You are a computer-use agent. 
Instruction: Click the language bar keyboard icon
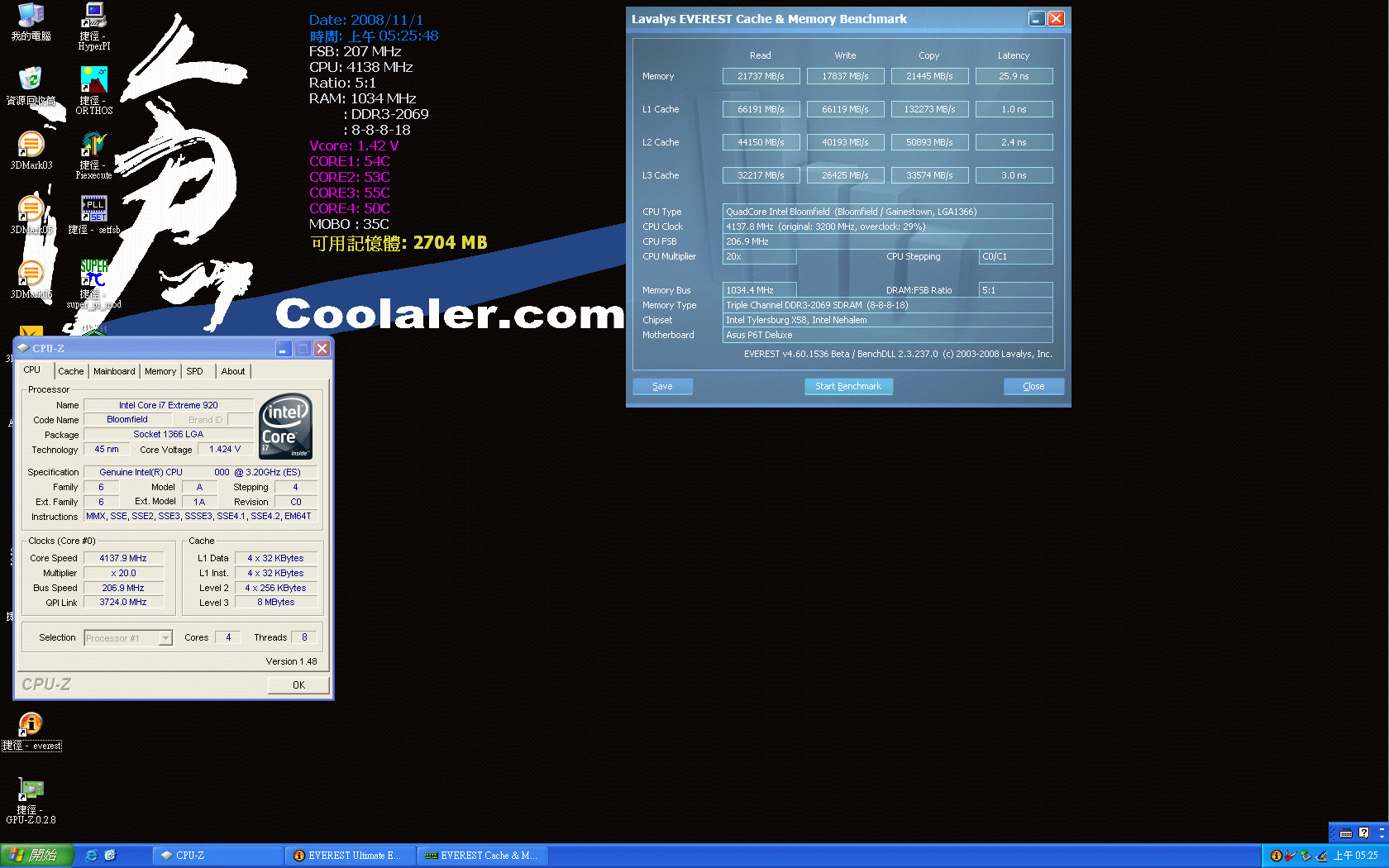coord(1346,833)
